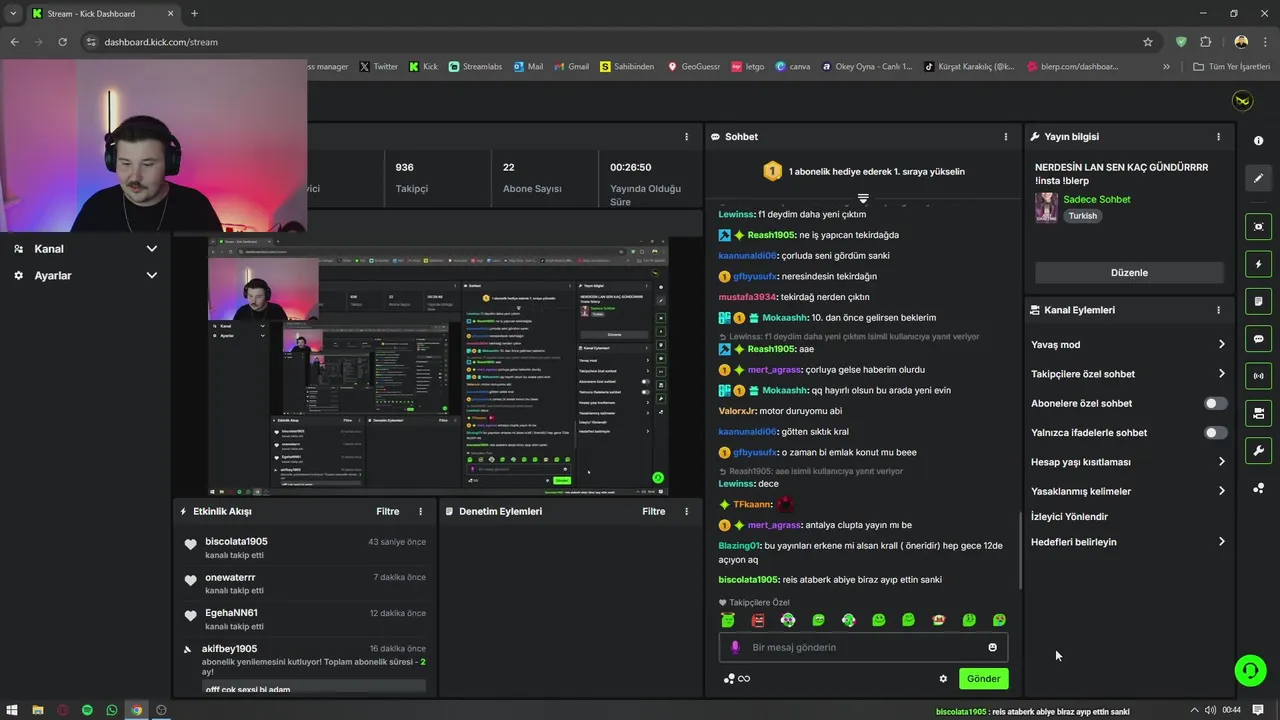Open Hedefleri belirleyin settings
The width and height of the screenshot is (1280, 720).
[1128, 542]
